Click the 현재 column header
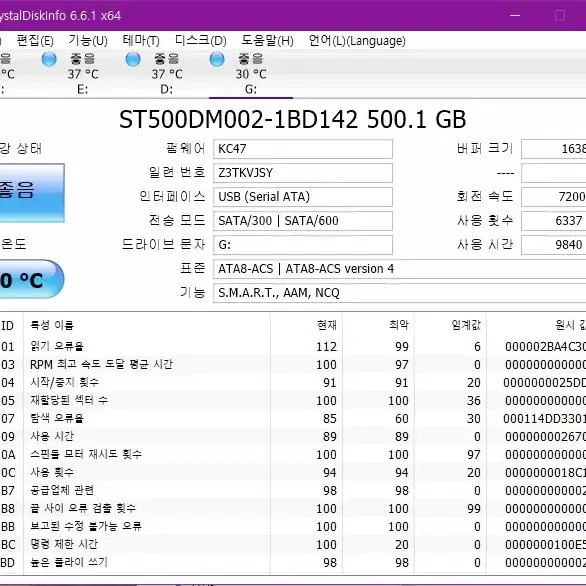Viewport: 586px width, 586px height. (x=306, y=325)
